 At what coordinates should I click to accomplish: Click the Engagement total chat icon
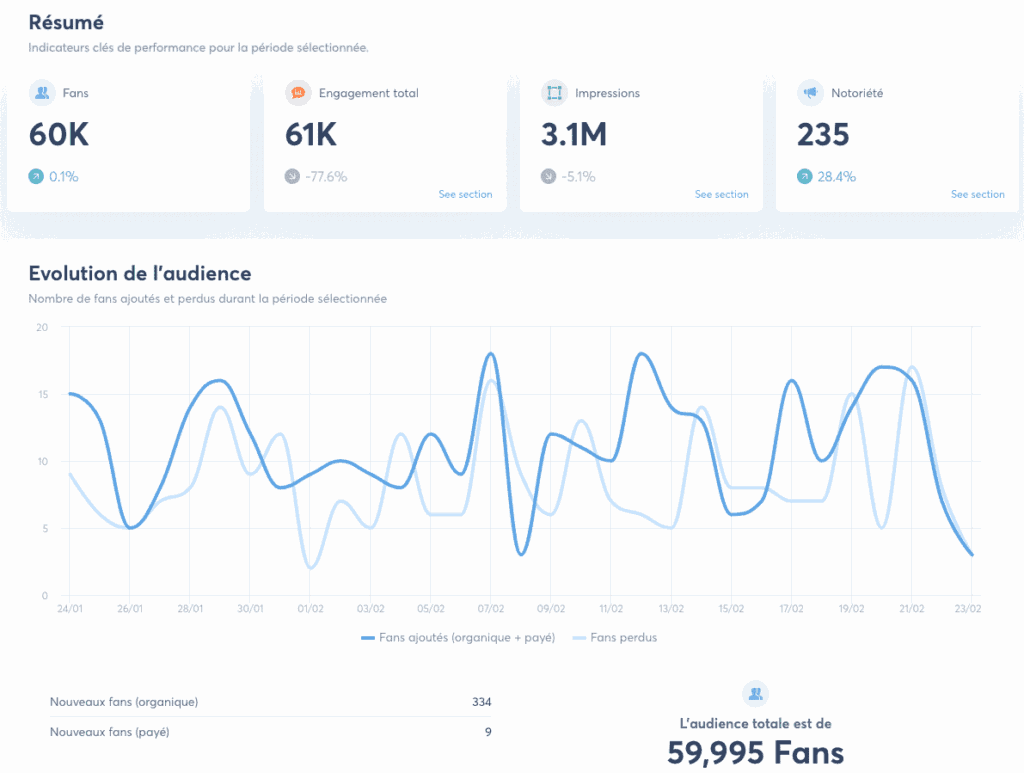coord(297,93)
